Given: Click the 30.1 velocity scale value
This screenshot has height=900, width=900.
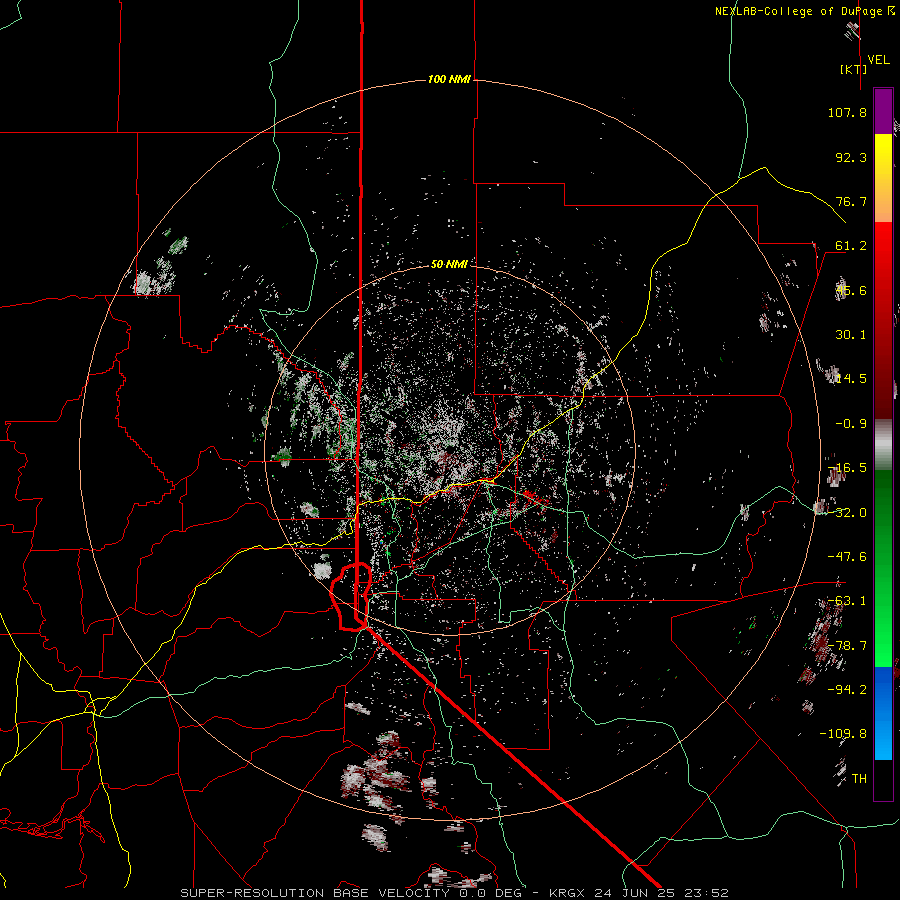Looking at the screenshot, I should pos(851,335).
